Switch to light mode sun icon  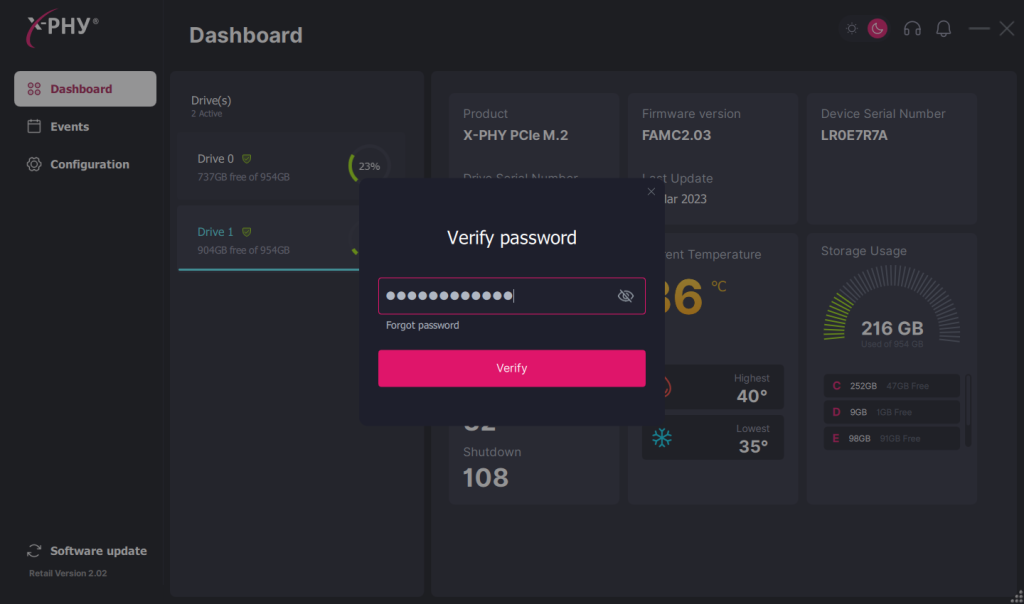(852, 29)
